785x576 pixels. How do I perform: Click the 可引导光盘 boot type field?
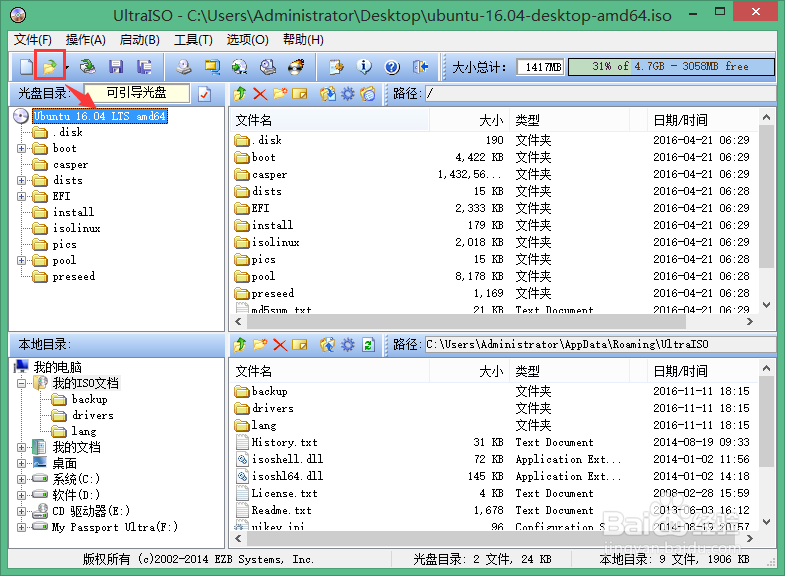point(136,93)
